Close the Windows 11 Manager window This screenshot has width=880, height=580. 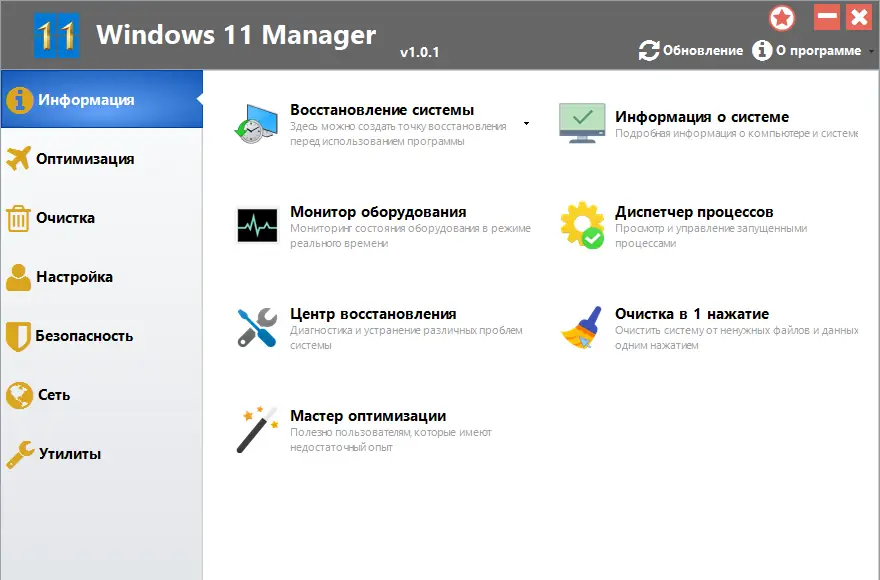click(x=859, y=17)
